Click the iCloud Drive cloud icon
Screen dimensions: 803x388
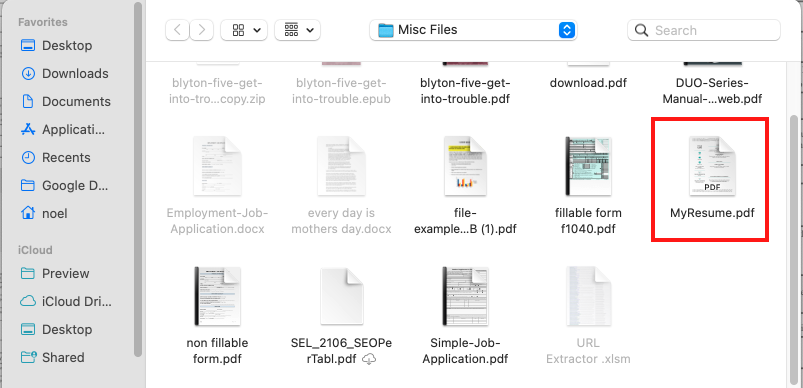coord(28,301)
